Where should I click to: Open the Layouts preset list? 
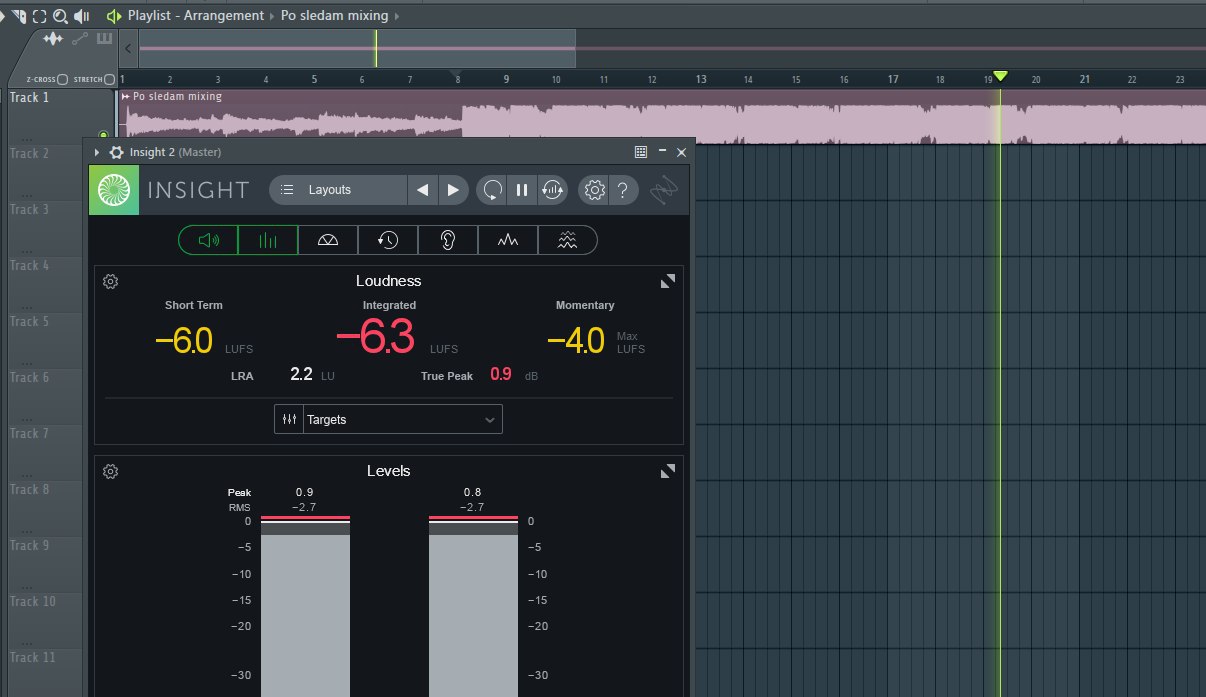click(338, 190)
